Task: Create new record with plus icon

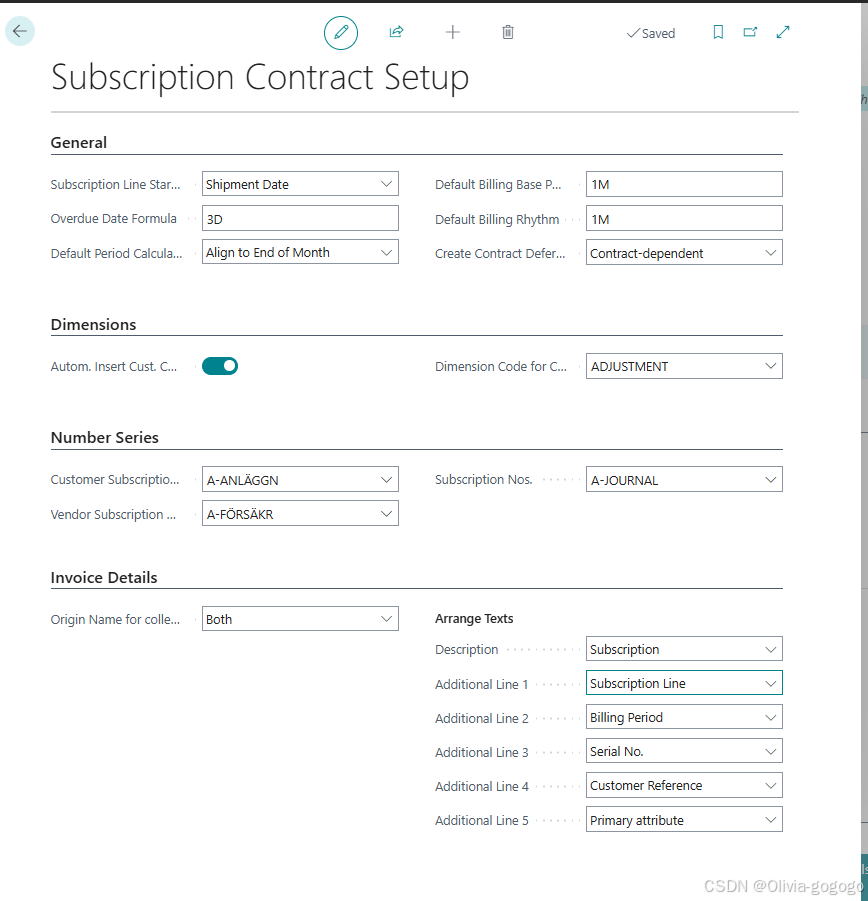Action: (x=452, y=32)
